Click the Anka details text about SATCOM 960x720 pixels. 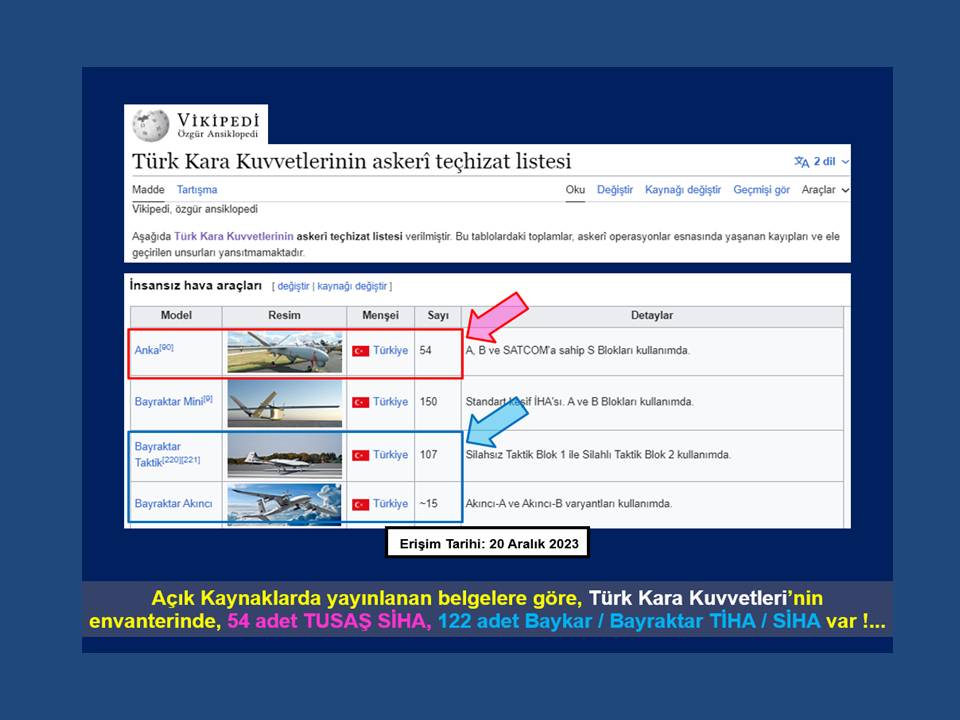coord(577,350)
